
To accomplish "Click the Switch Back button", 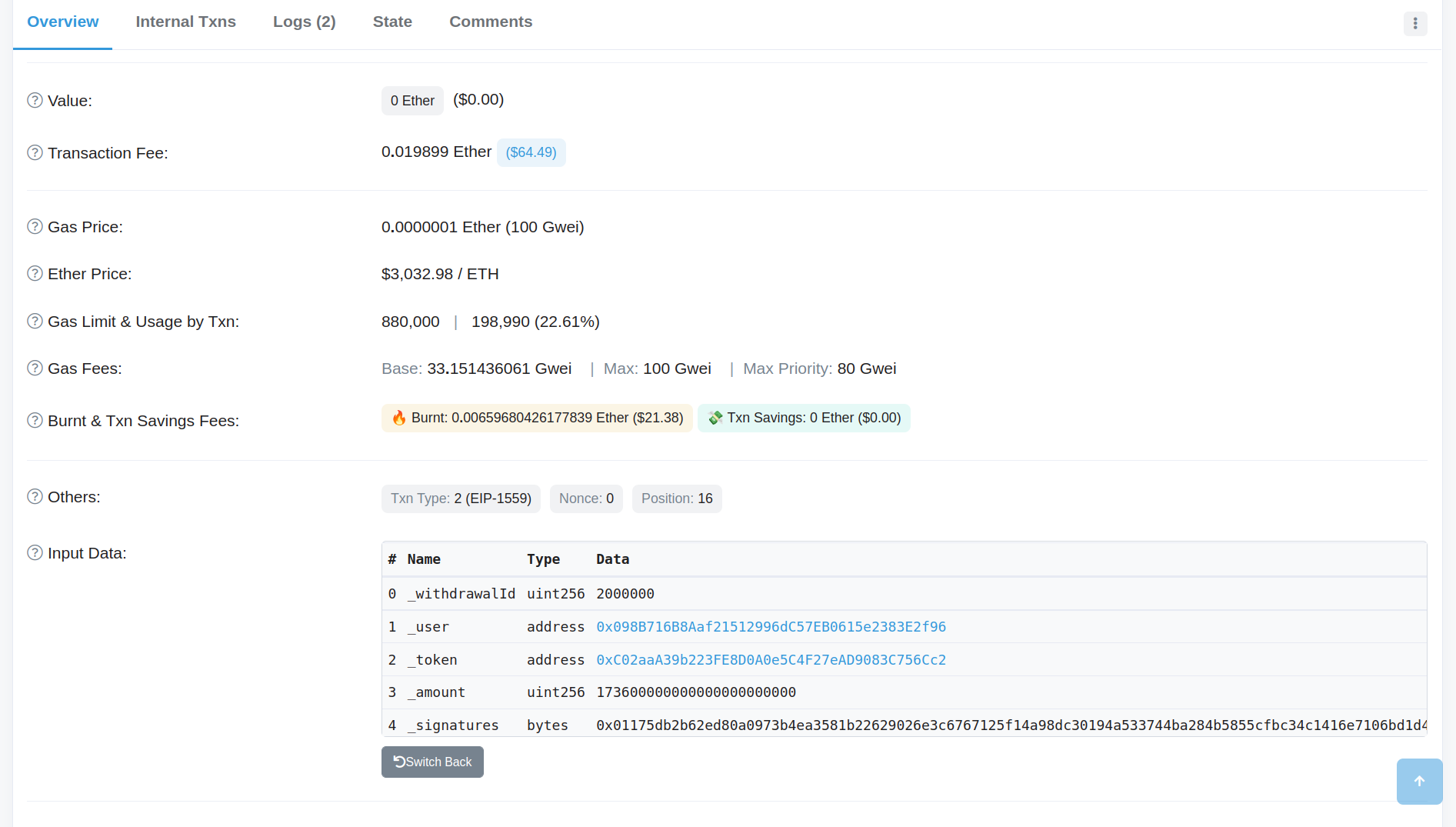I will [x=432, y=762].
